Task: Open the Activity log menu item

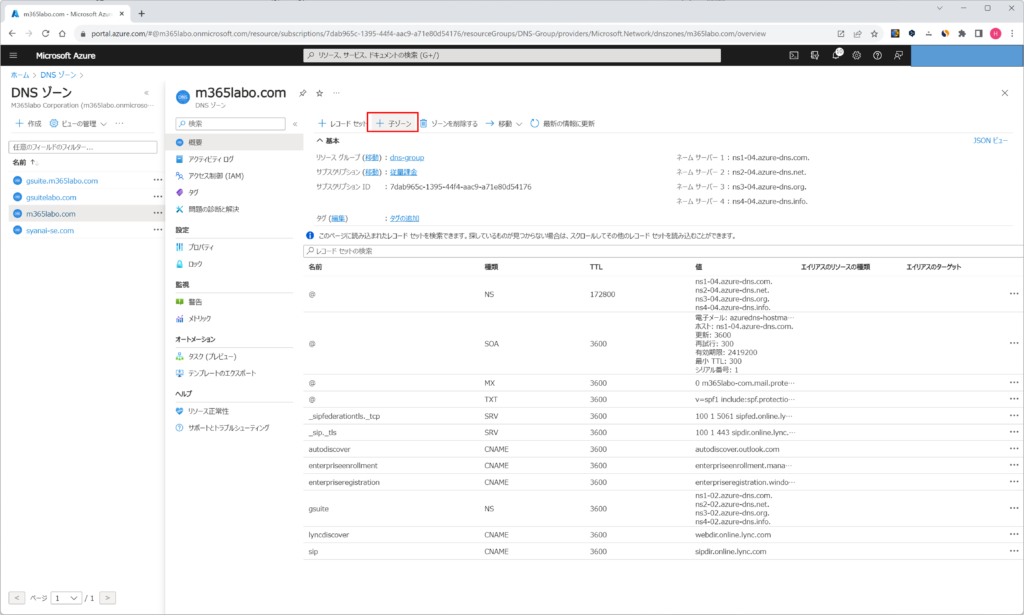Action: tap(210, 159)
